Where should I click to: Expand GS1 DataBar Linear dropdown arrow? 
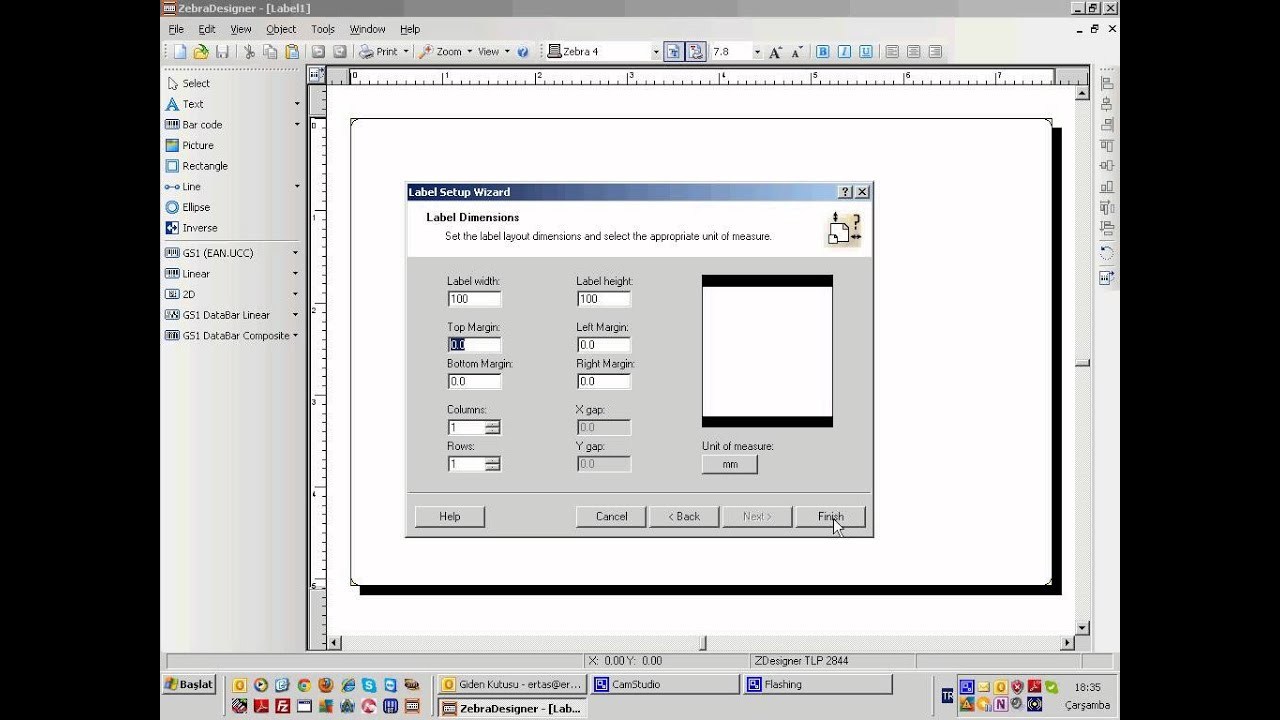tap(295, 315)
